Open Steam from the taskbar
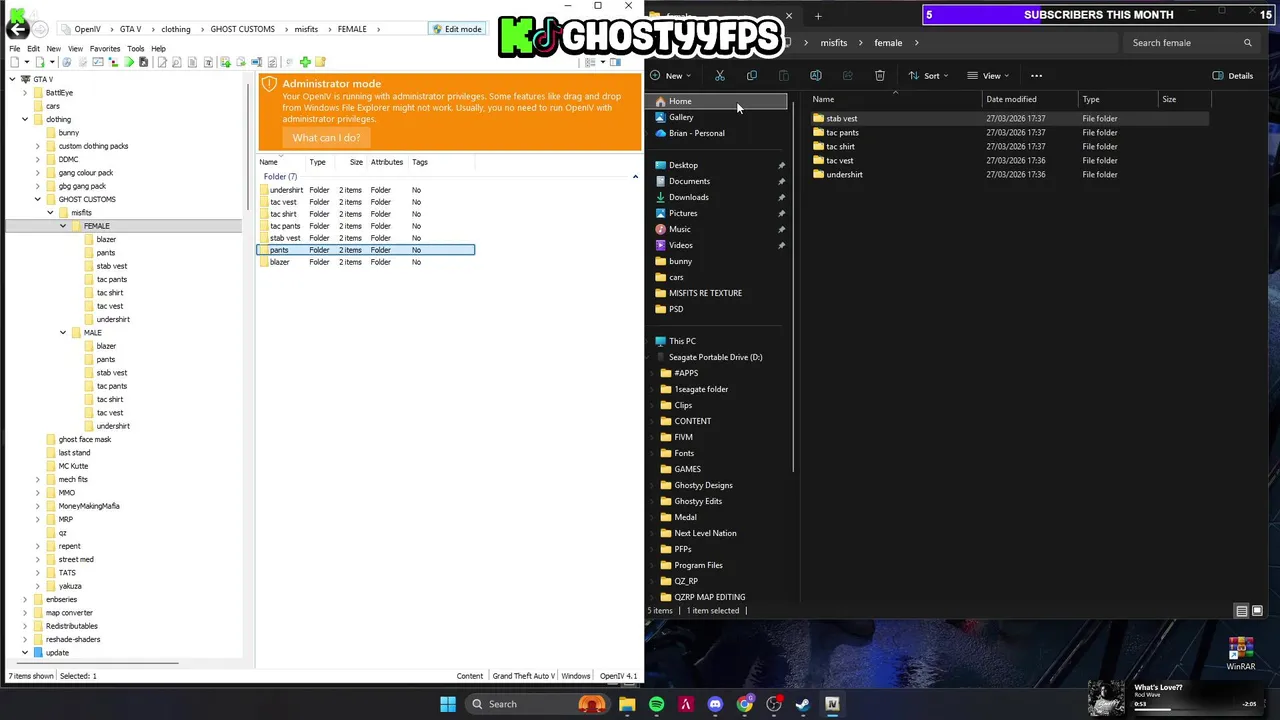This screenshot has width=1280, height=720. [803, 704]
